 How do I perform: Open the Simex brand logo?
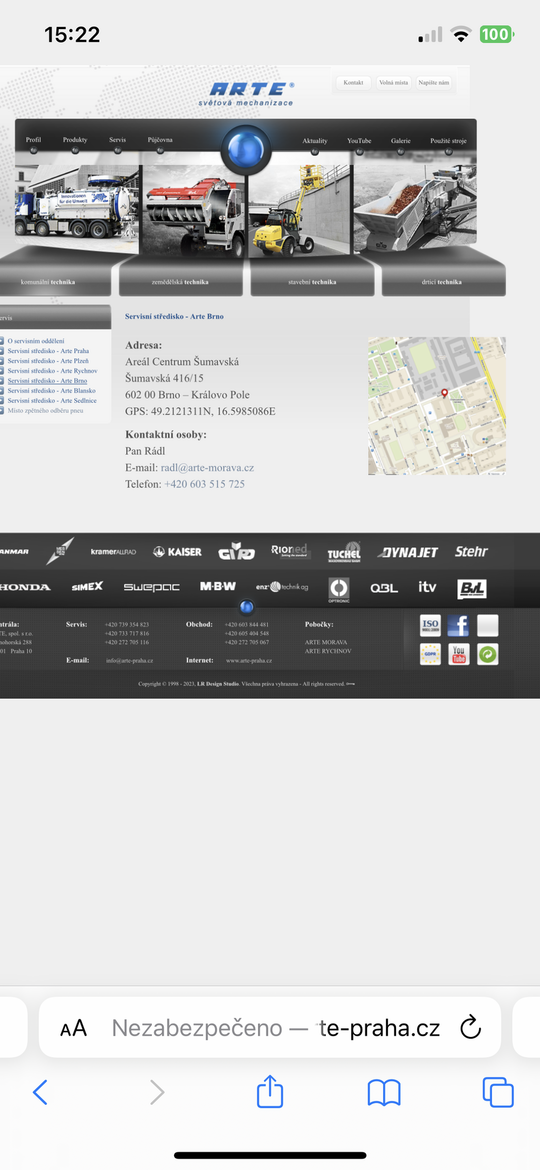[87, 586]
